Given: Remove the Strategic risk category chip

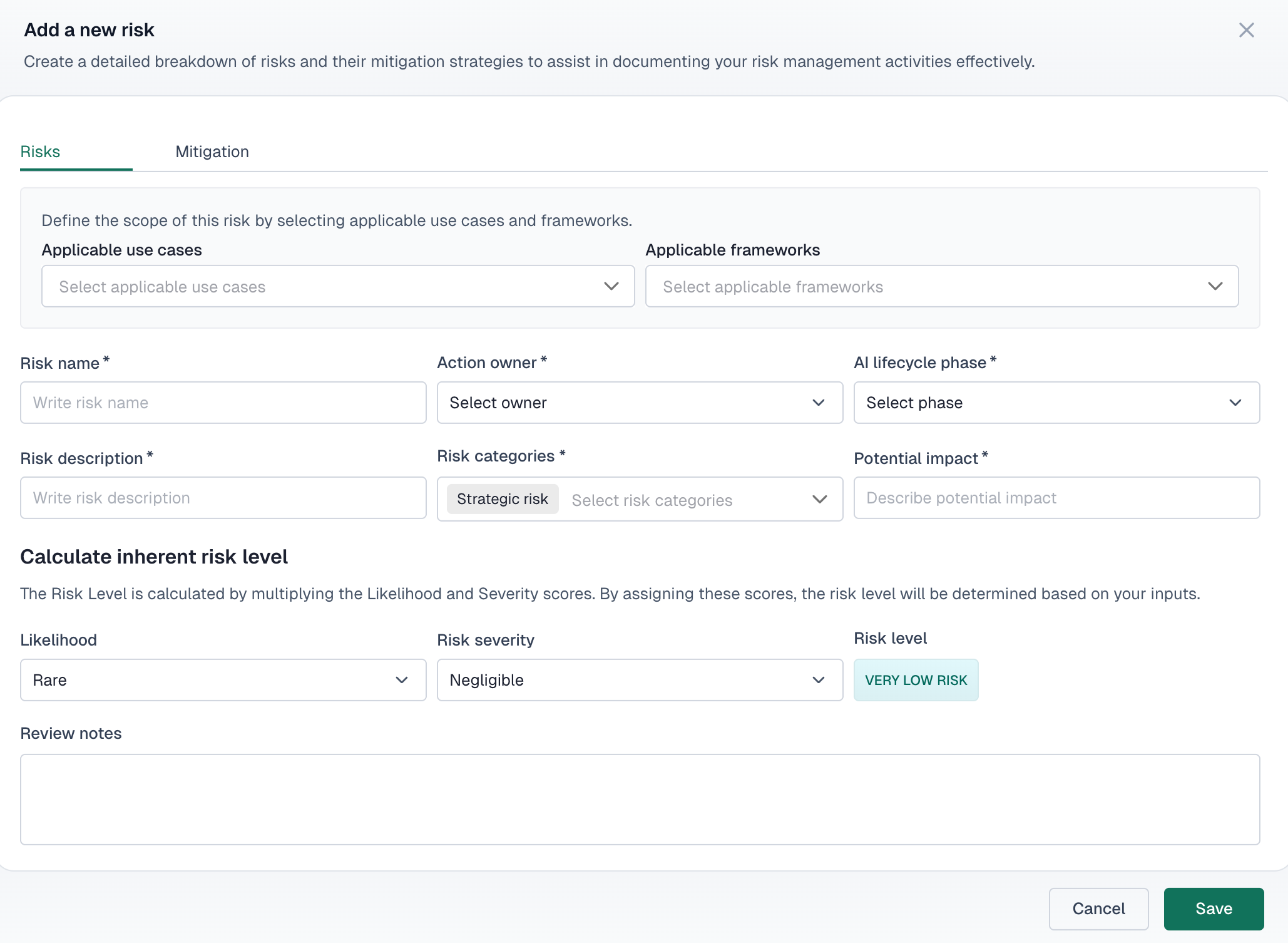Looking at the screenshot, I should [502, 499].
